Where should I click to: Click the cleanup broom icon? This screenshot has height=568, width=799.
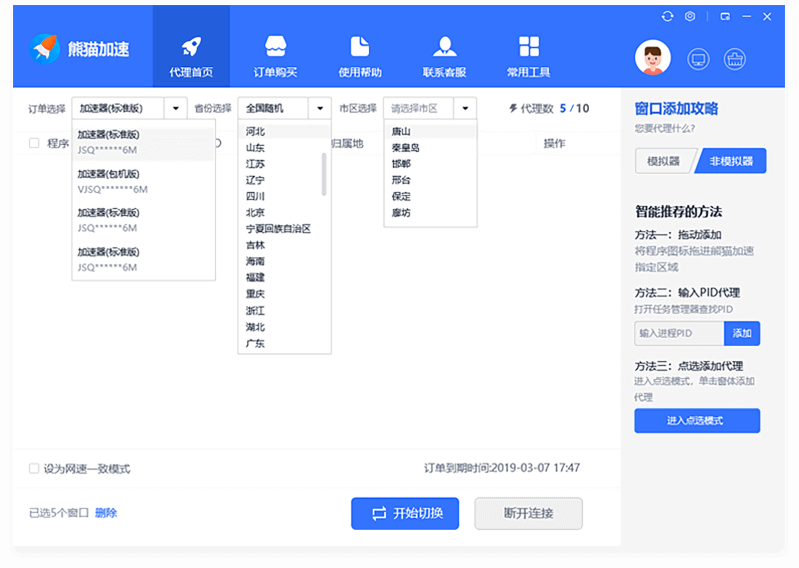[x=735, y=59]
